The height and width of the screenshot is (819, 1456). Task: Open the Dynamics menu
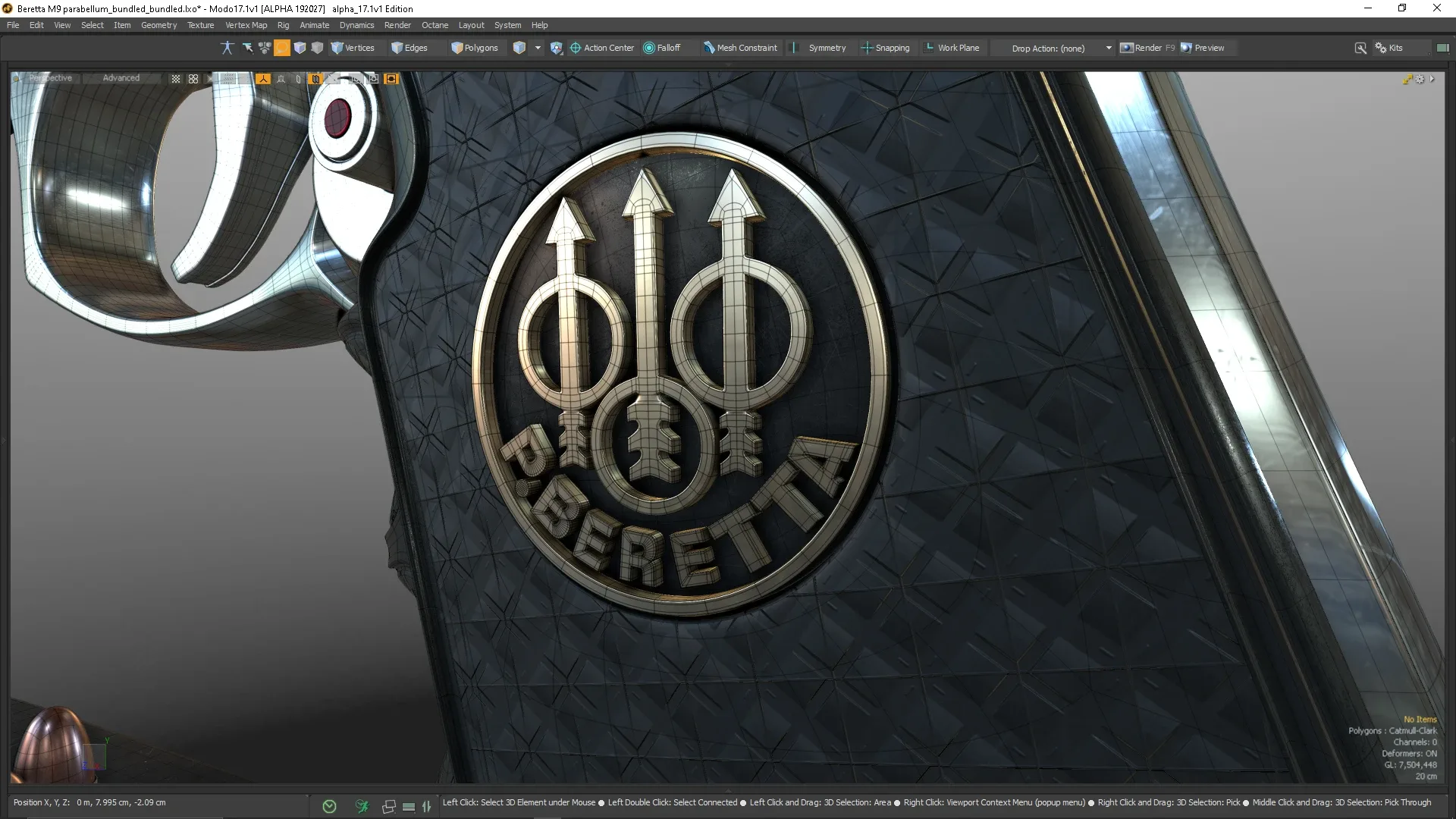pos(356,25)
